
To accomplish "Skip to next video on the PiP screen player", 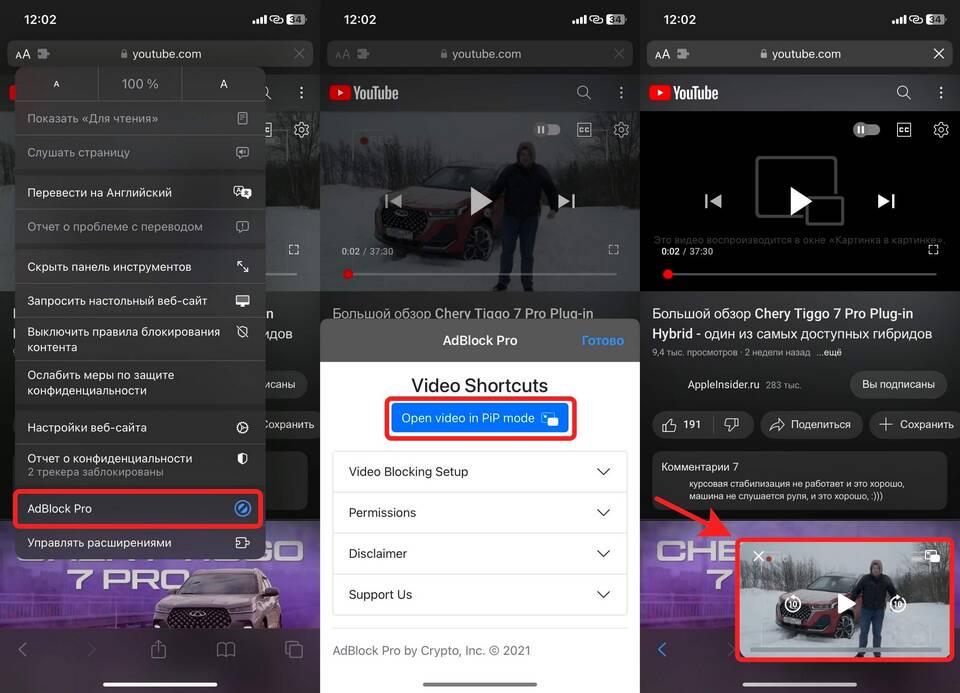I will (887, 201).
